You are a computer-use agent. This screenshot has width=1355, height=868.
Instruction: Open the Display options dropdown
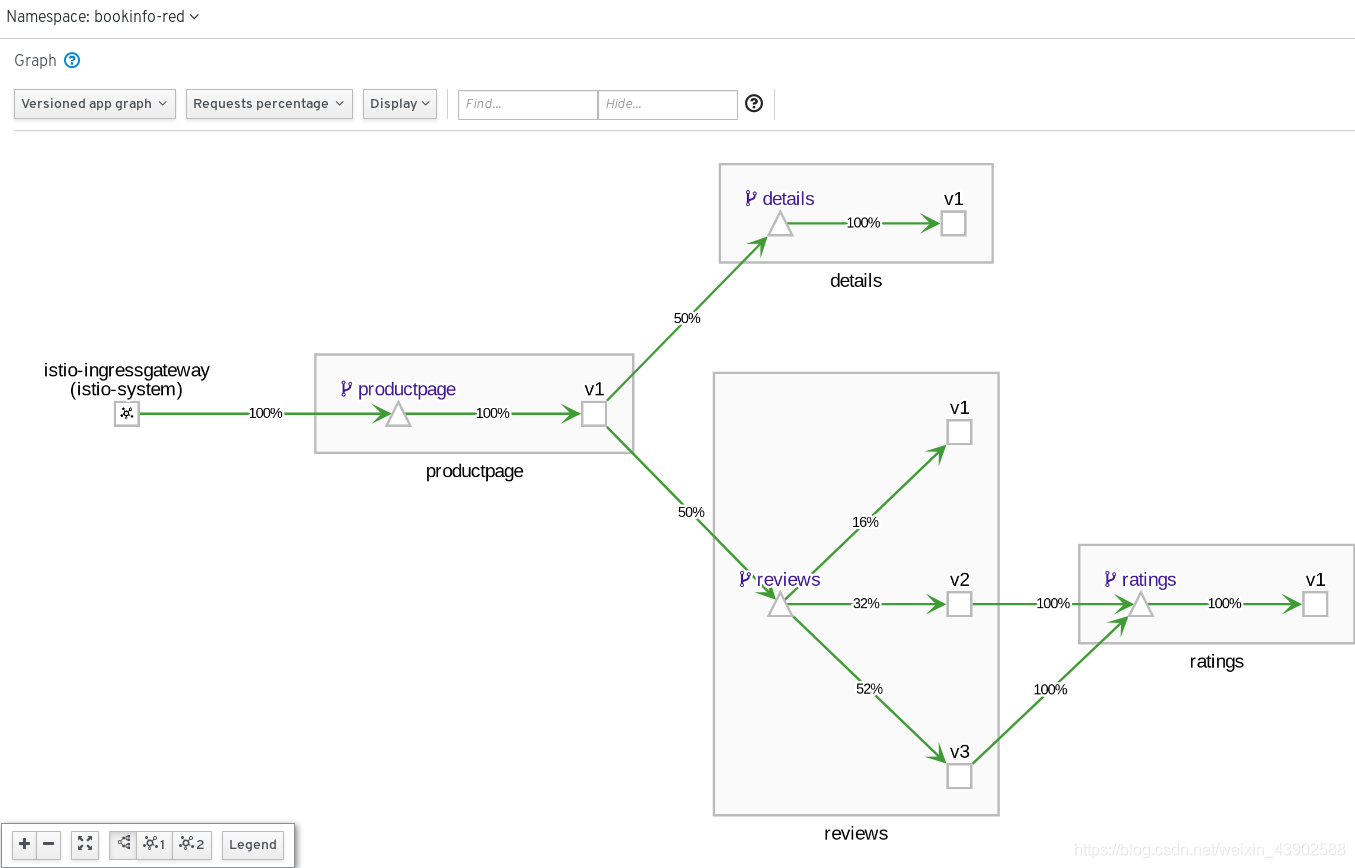[400, 104]
